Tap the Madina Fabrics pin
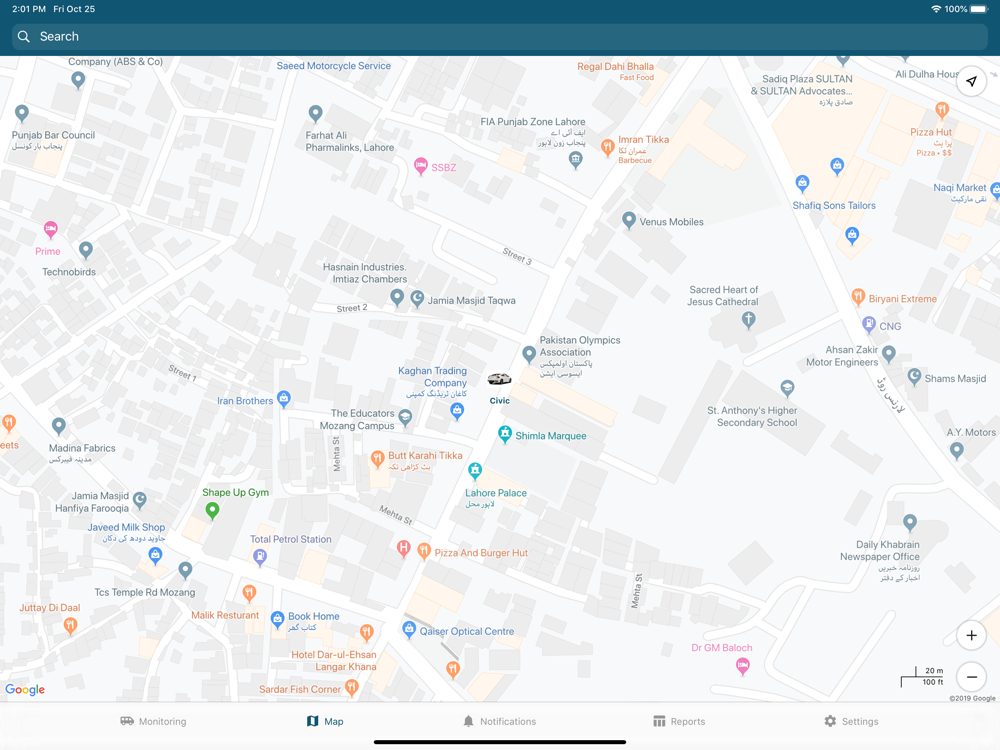1000x750 pixels. point(59,426)
